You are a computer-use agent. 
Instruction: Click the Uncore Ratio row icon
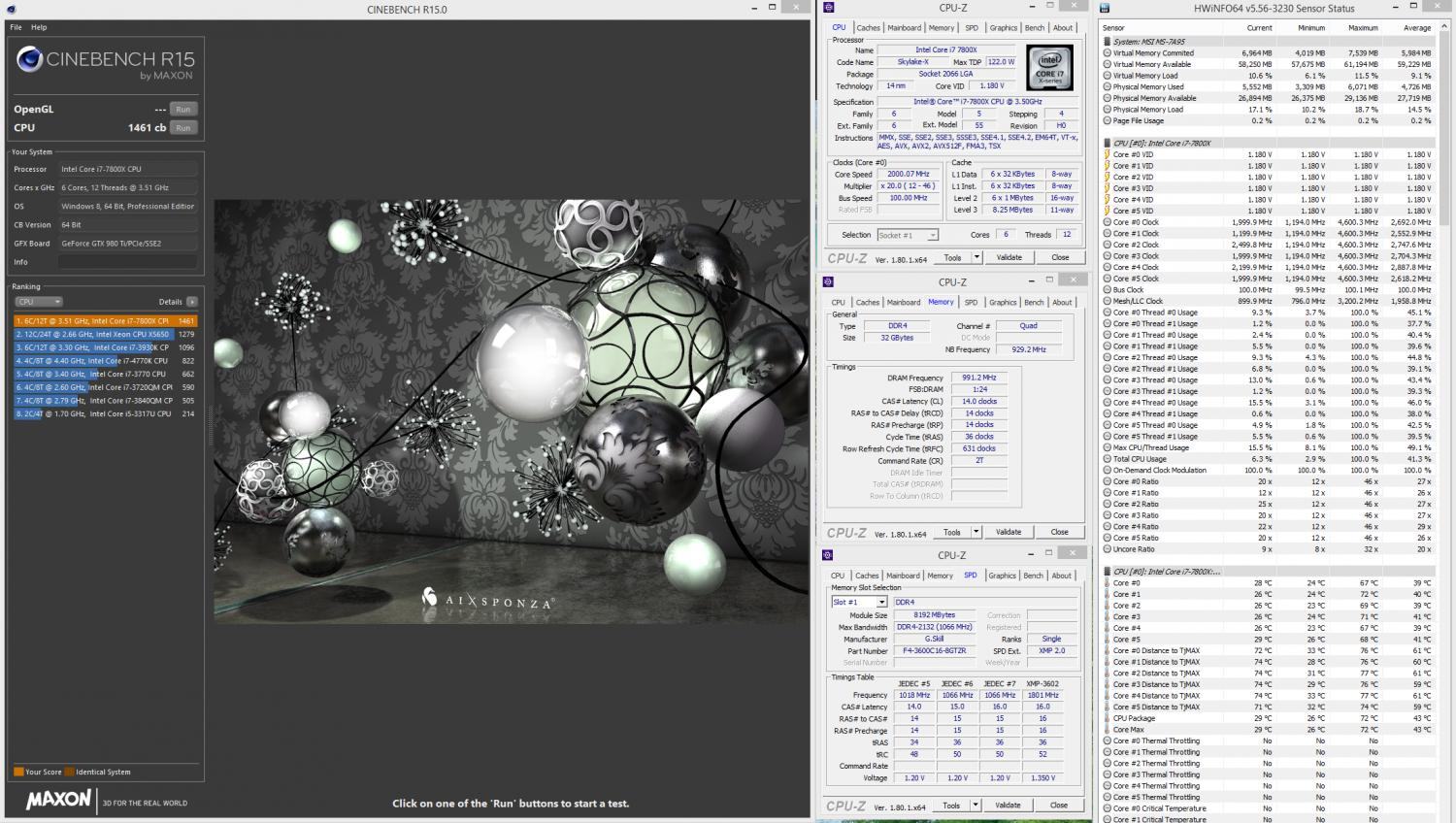coord(1108,549)
